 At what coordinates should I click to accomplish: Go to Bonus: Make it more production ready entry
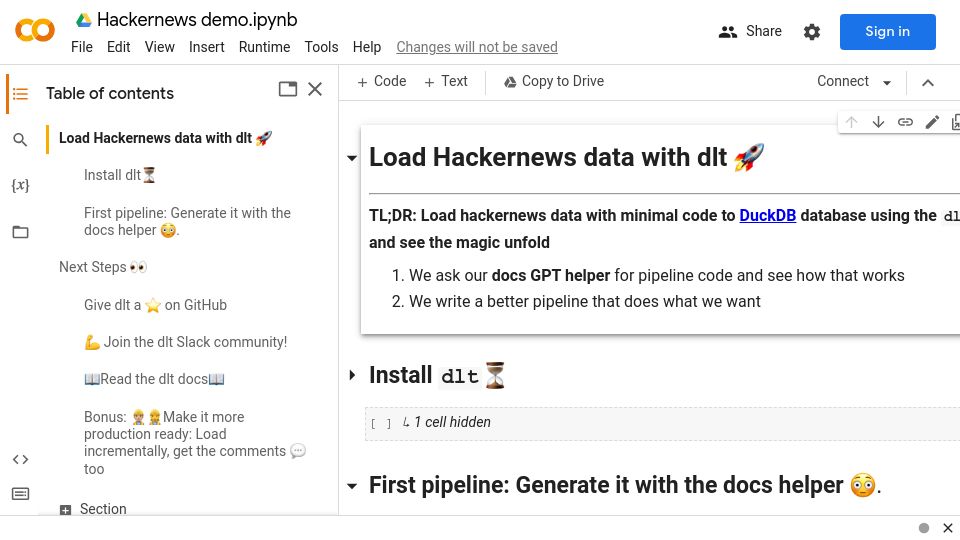coord(195,443)
